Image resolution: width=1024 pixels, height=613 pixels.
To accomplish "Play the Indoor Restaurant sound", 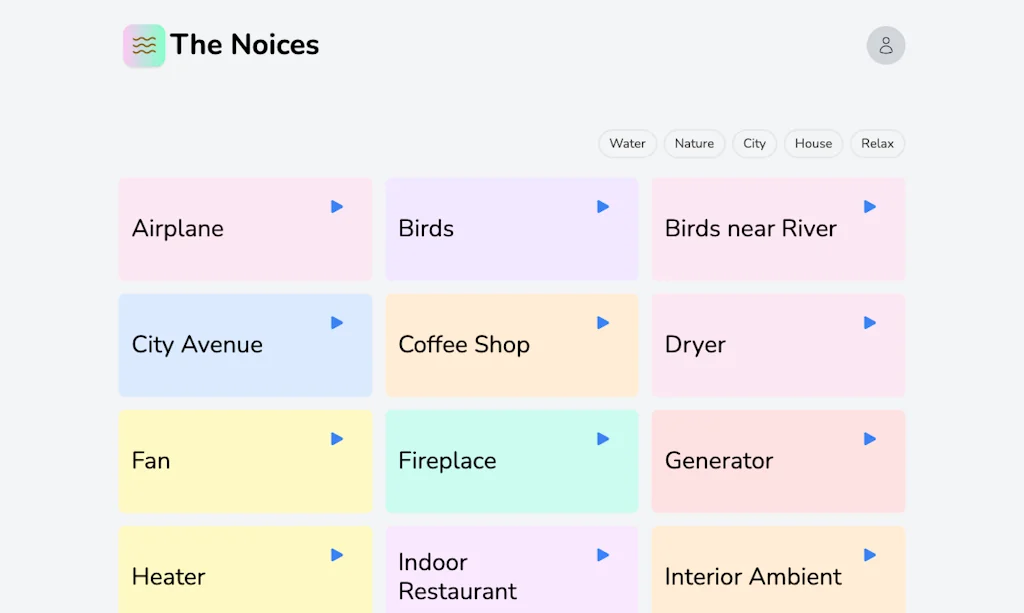I will click(x=602, y=555).
